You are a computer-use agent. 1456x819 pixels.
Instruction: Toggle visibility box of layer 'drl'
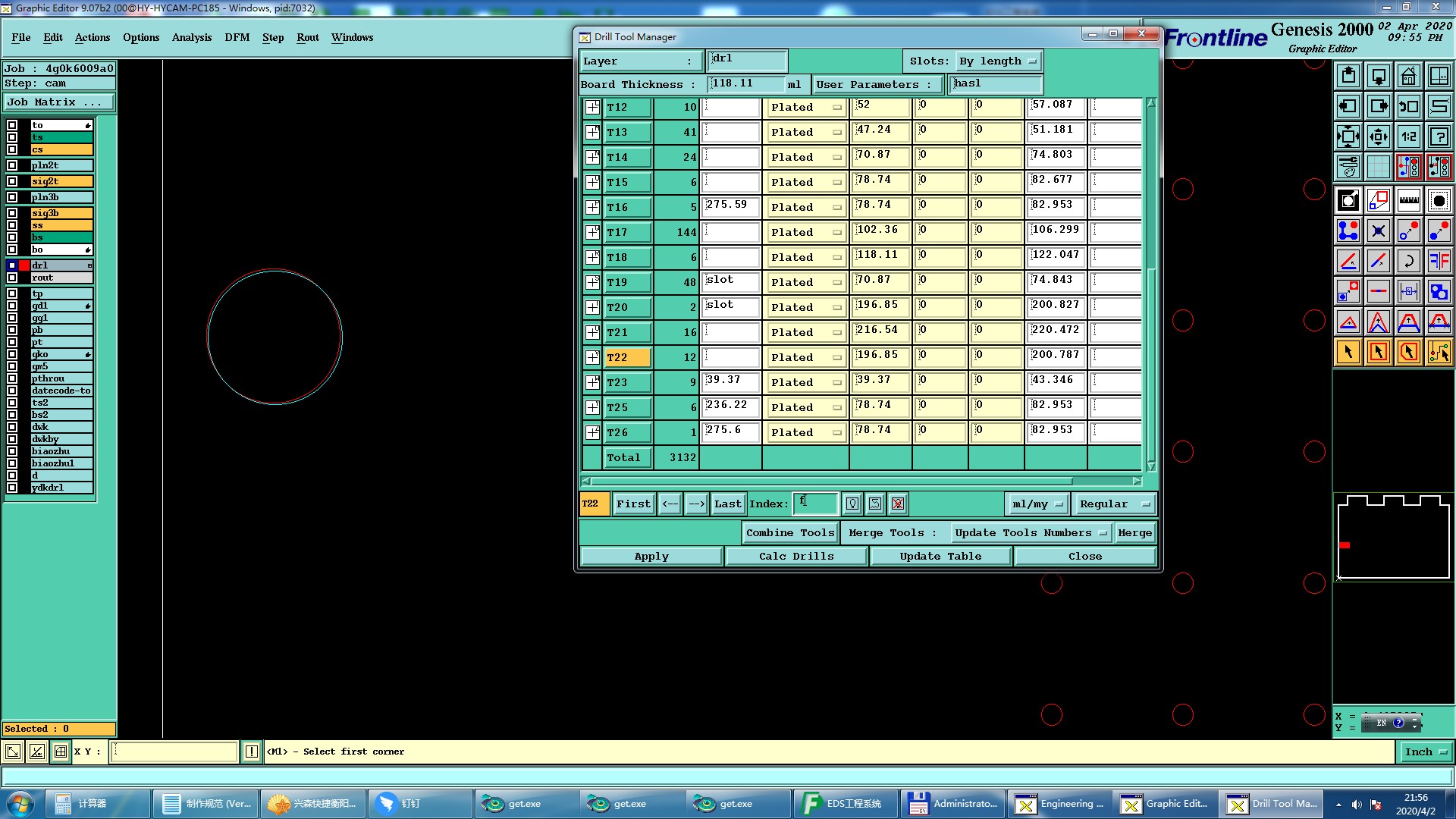[12, 265]
